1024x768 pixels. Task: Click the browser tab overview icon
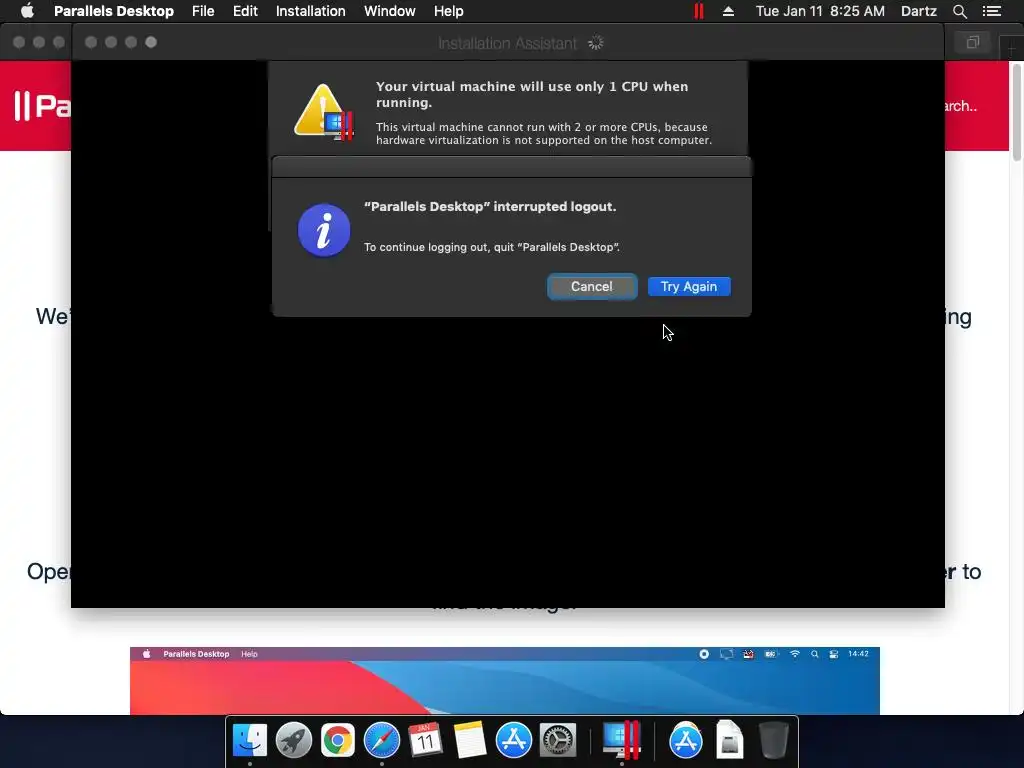(972, 42)
